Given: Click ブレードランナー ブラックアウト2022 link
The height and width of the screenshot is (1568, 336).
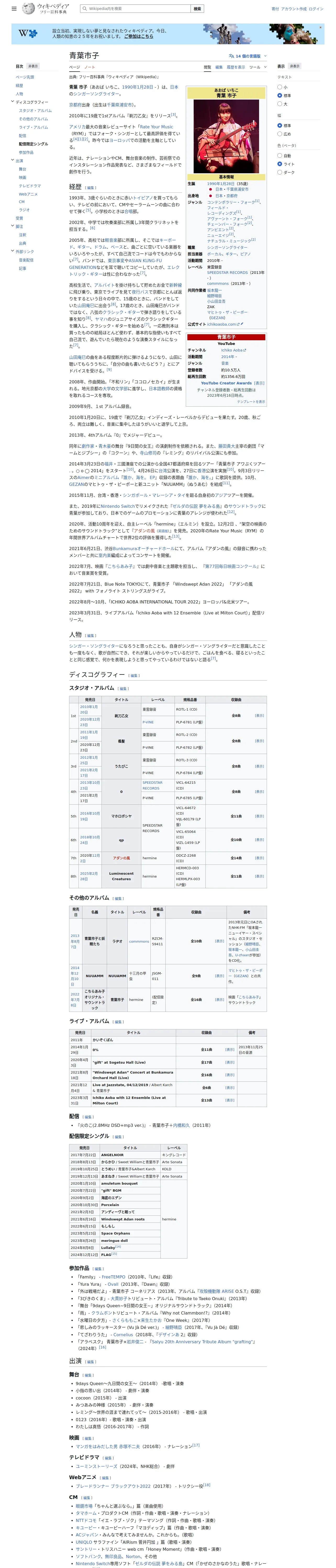Looking at the screenshot, I should pos(113,1486).
